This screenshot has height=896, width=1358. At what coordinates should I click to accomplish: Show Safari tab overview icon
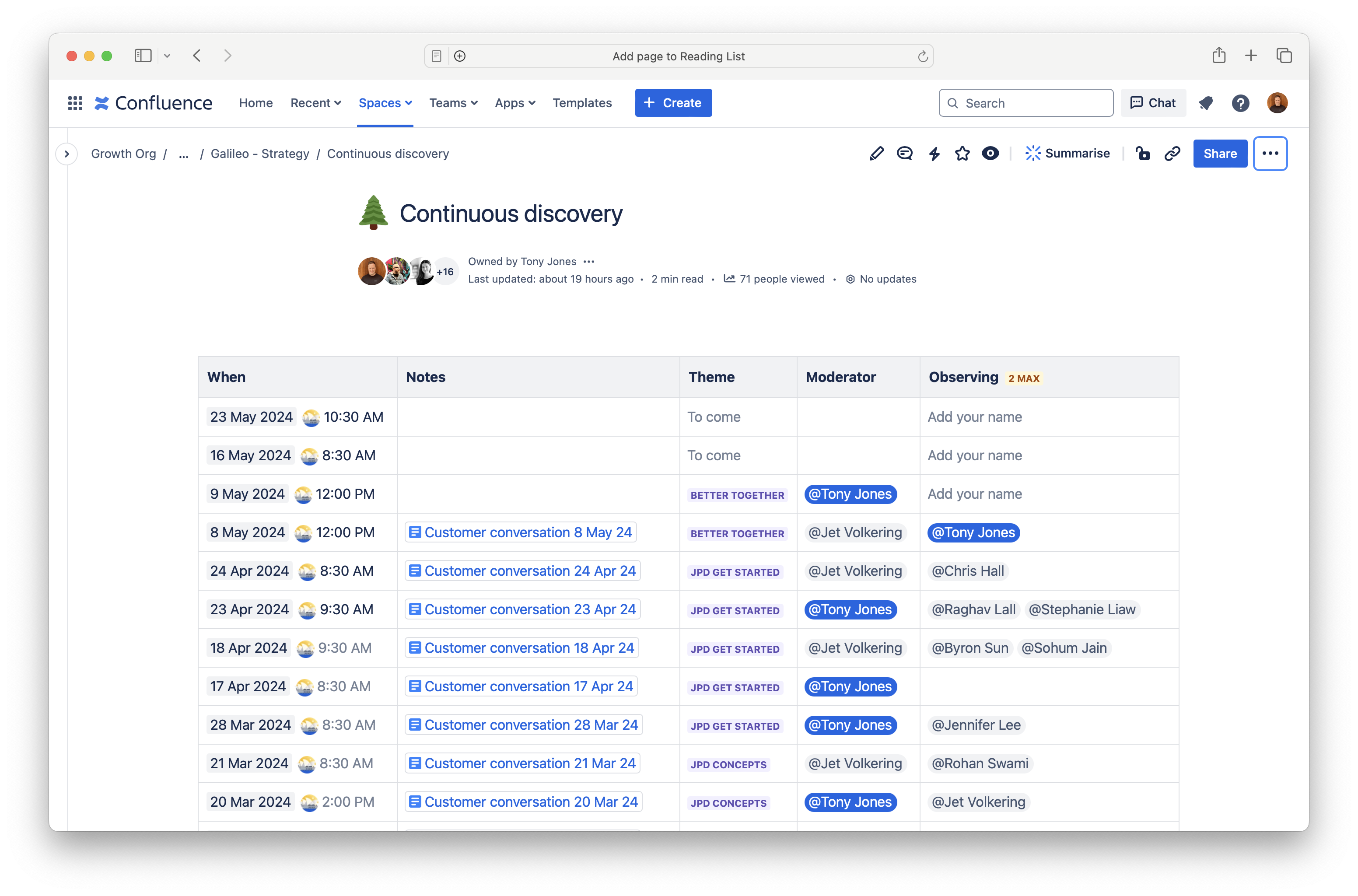click(1284, 56)
